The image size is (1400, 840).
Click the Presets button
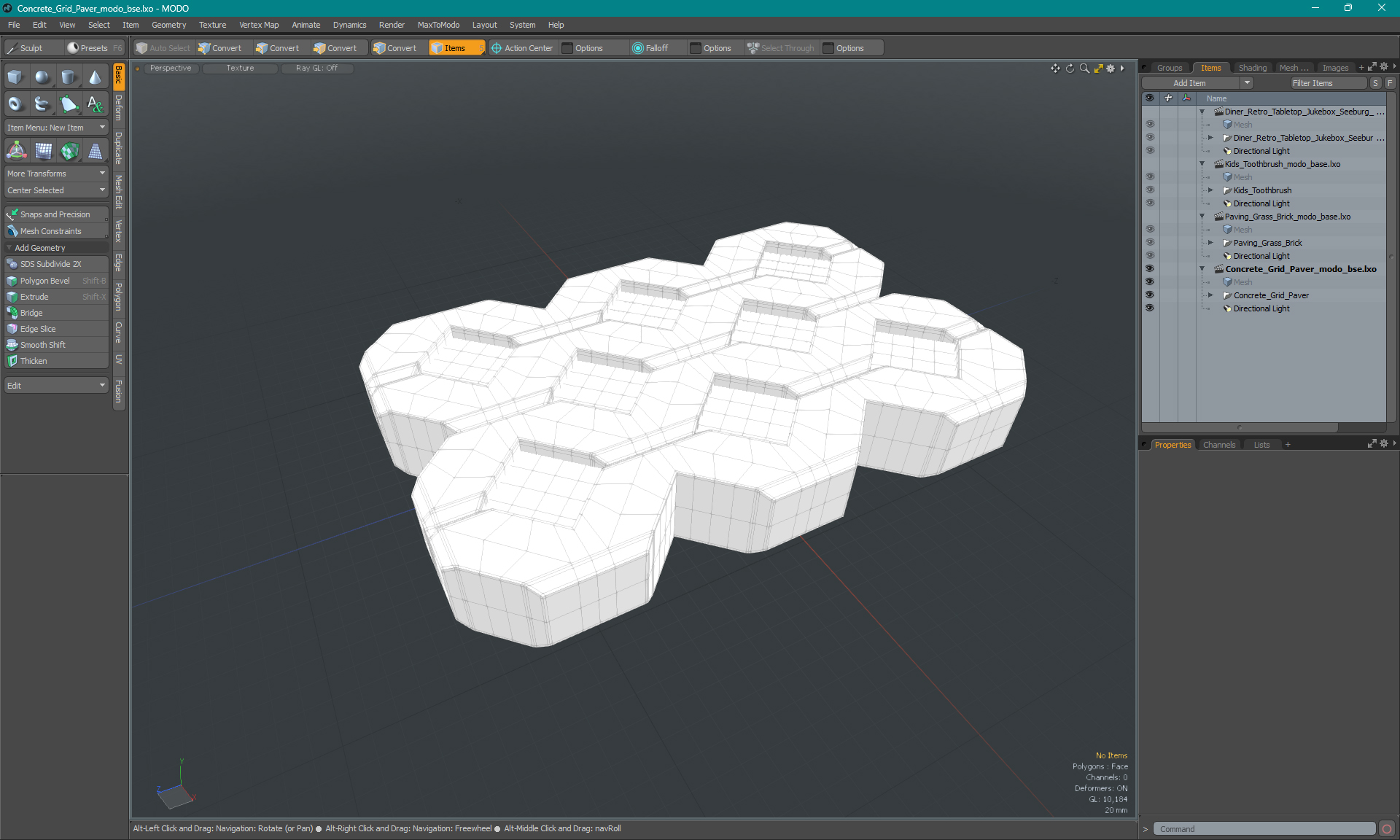point(94,48)
